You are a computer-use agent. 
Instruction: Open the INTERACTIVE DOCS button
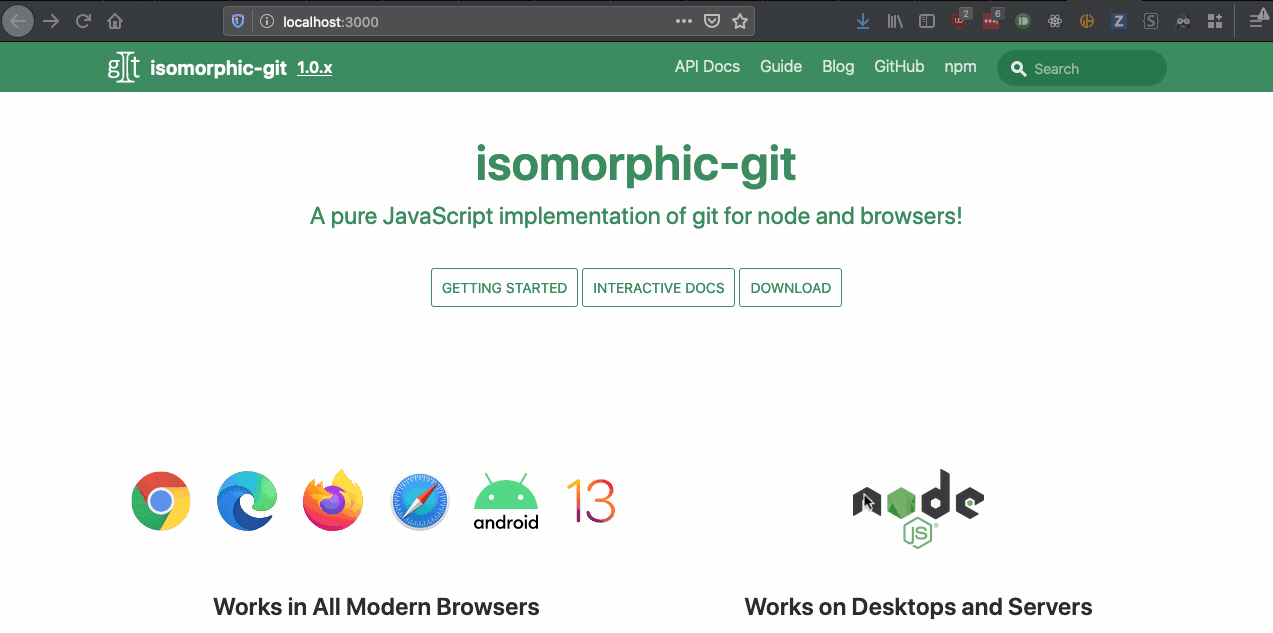click(x=659, y=287)
